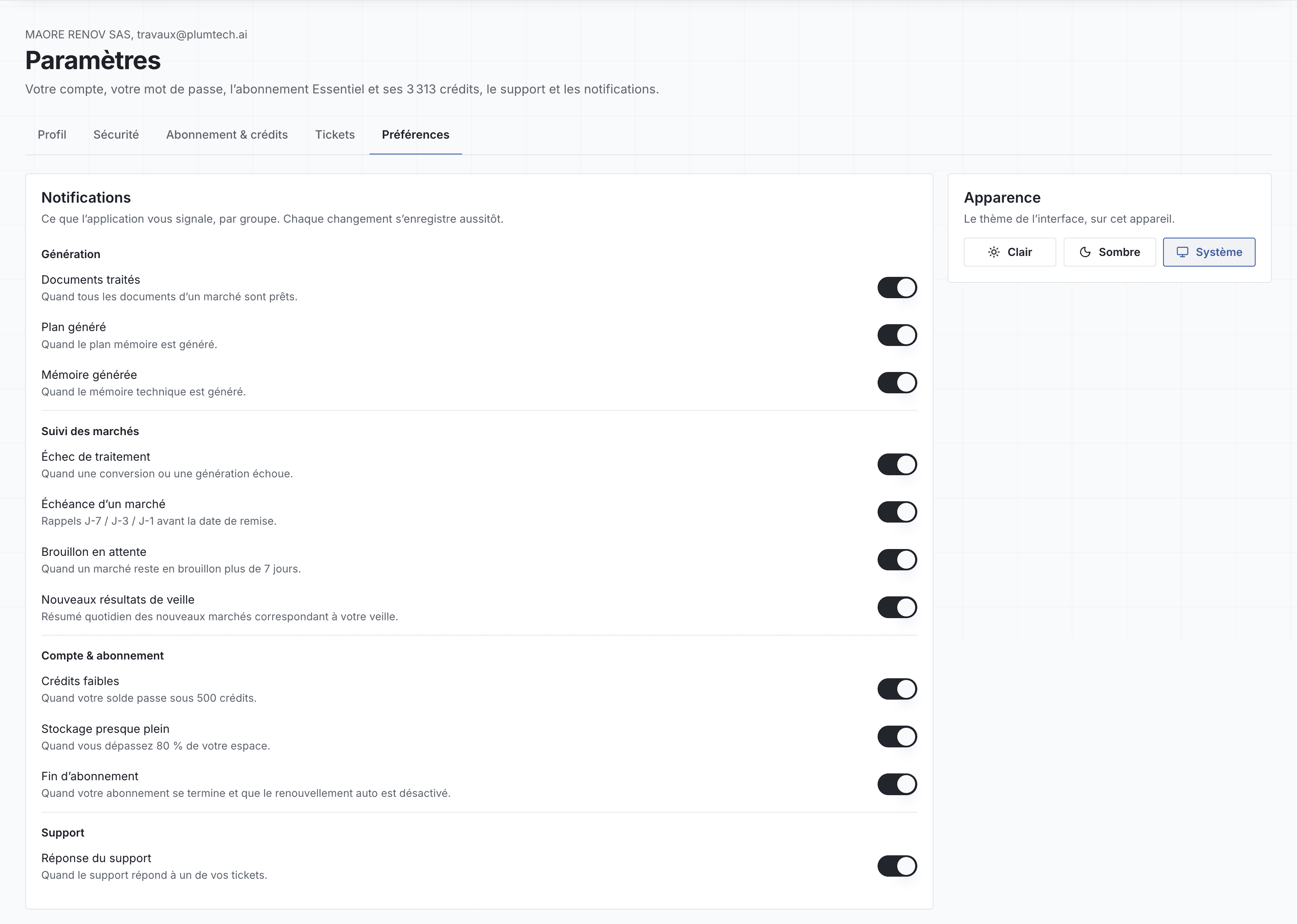This screenshot has height=924, width=1297.
Task: Click the sun icon in Clair button
Action: pos(993,252)
